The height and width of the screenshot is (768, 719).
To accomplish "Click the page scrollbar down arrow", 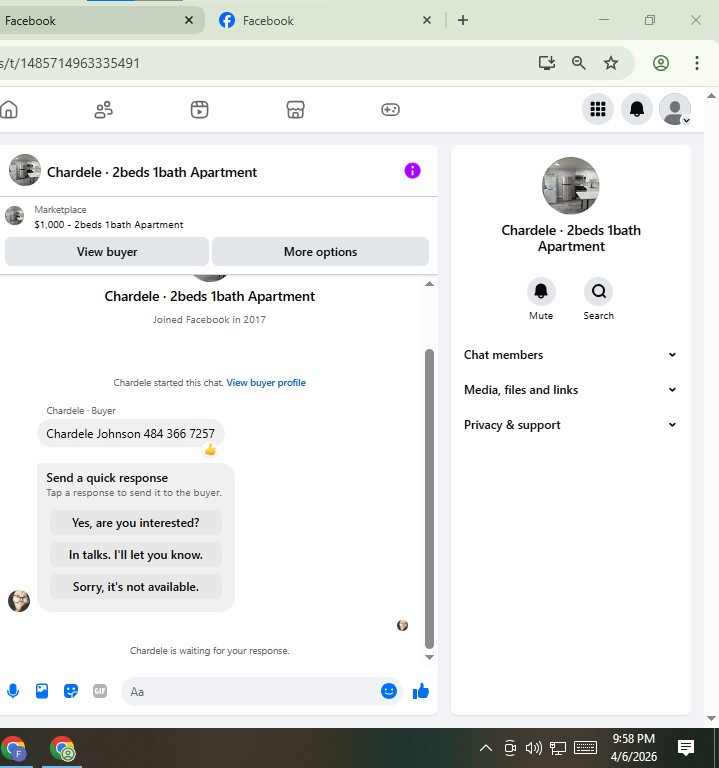I will click(x=712, y=719).
